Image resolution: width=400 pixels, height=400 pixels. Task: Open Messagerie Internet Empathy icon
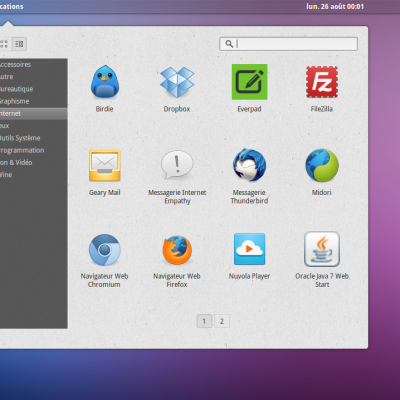point(177,165)
